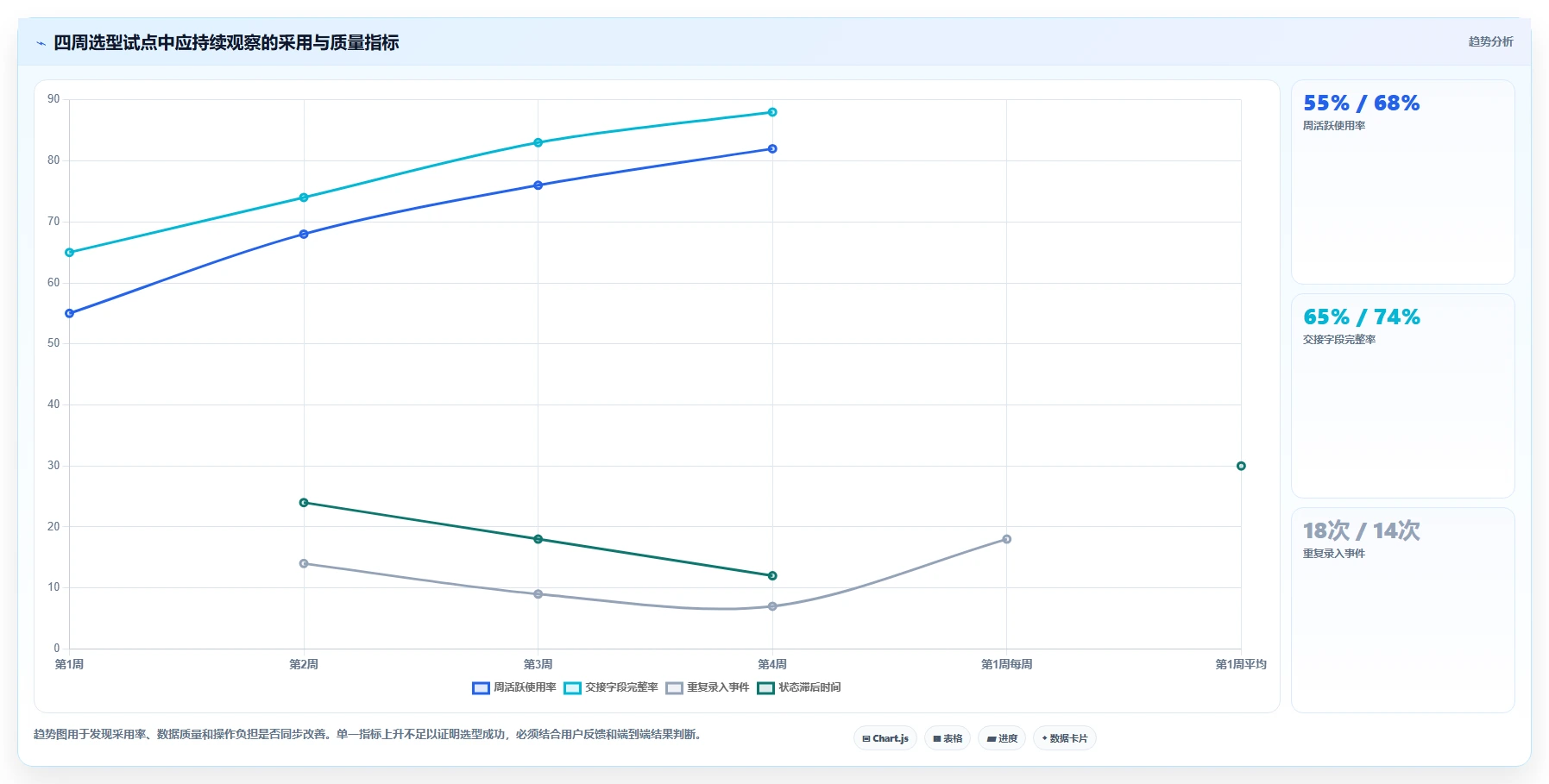Viewport: 1549px width, 784px height.
Task: Click the y-axis value 90
Action: [54, 99]
